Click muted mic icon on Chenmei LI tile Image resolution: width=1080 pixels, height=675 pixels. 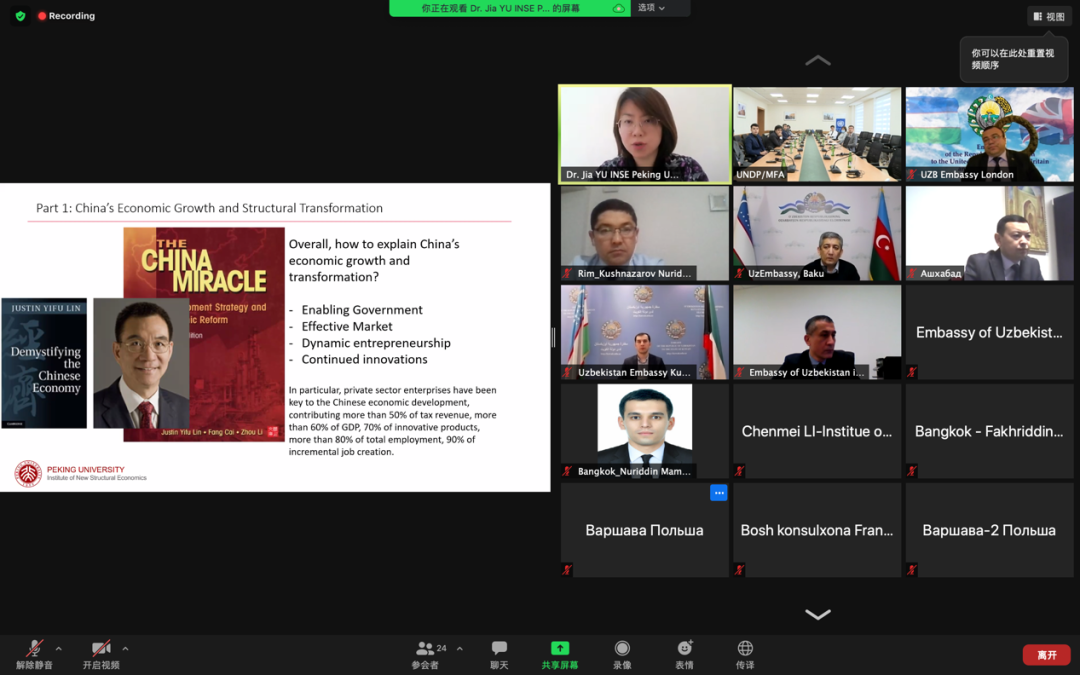pyautogui.click(x=740, y=471)
